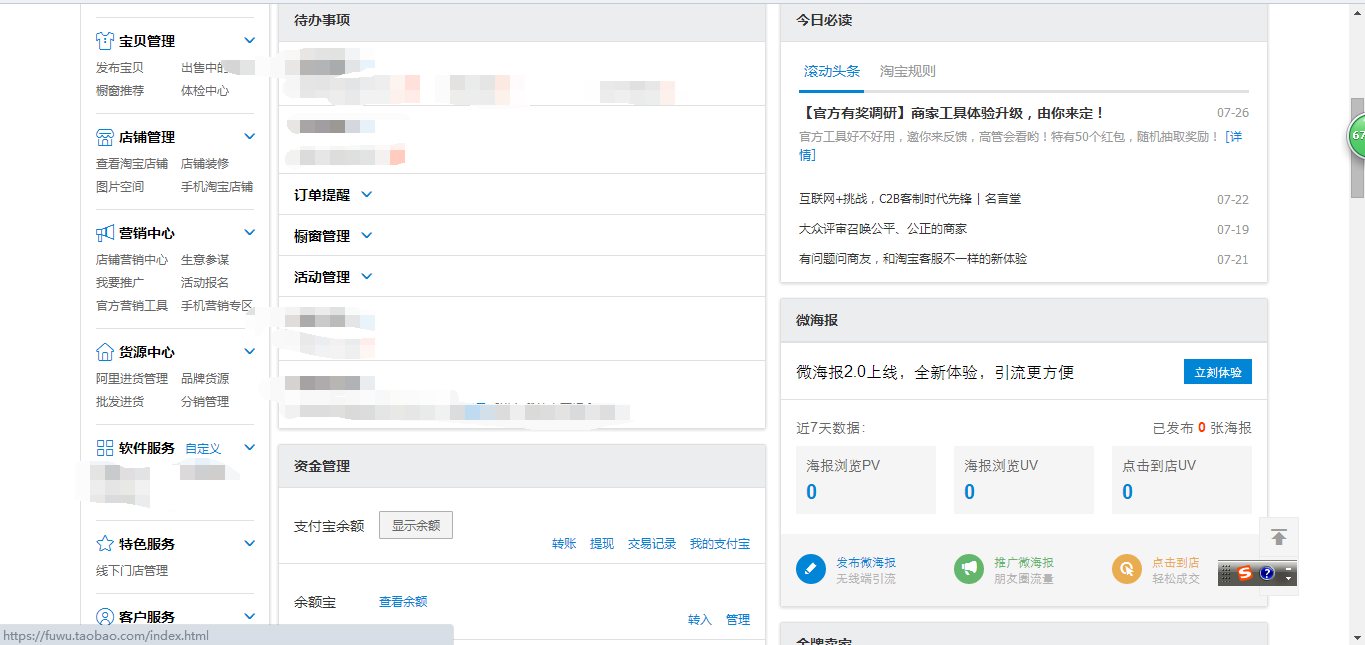Click the 管理 link for 余额宝
The height and width of the screenshot is (645, 1365).
click(738, 620)
